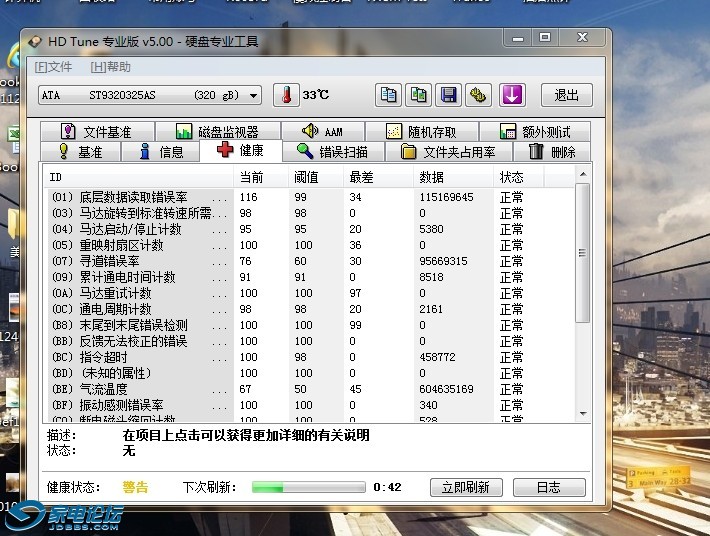Open the [F]文件 menu
The width and height of the screenshot is (710, 536).
pos(53,67)
